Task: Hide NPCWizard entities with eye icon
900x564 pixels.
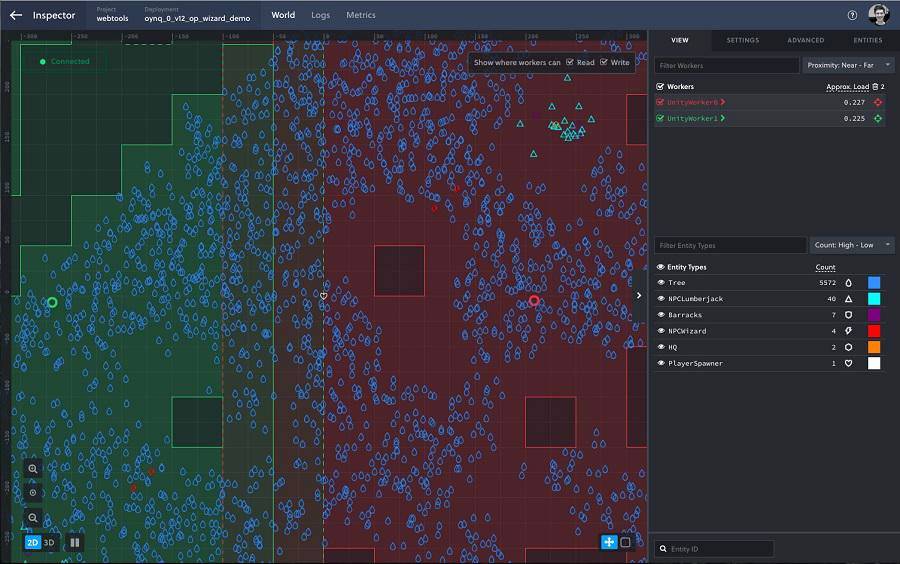Action: (661, 331)
